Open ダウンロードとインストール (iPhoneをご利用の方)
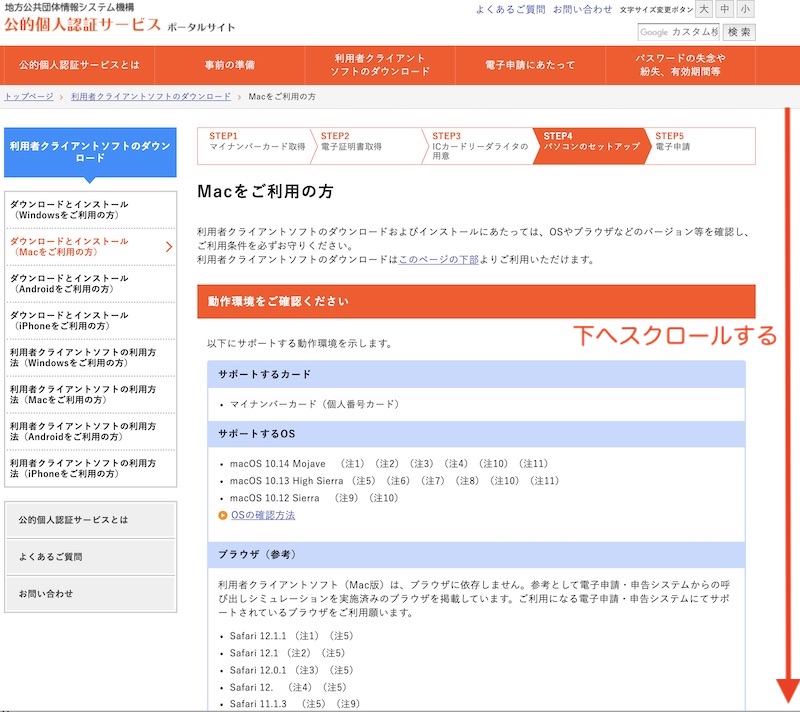 [90, 321]
